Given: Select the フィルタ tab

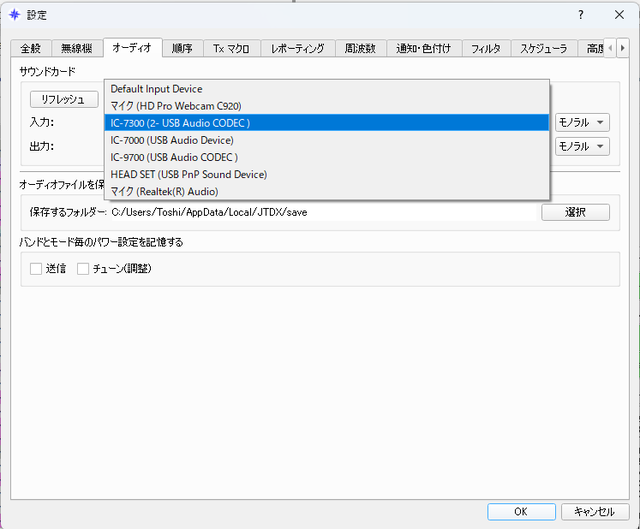Looking at the screenshot, I should [486, 49].
